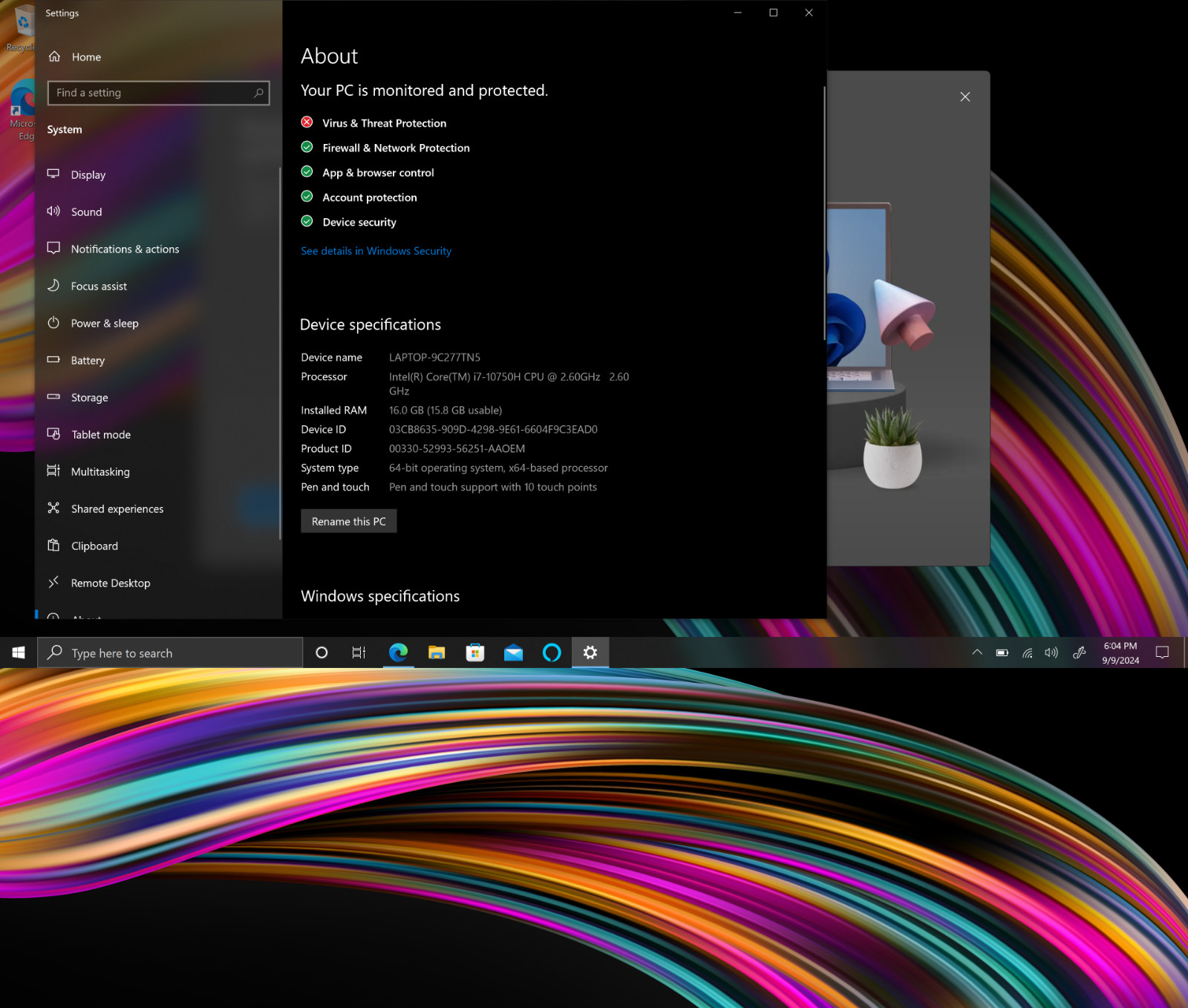The width and height of the screenshot is (1188, 1008).
Task: Click the search magnifier in Find a setting
Action: click(258, 93)
